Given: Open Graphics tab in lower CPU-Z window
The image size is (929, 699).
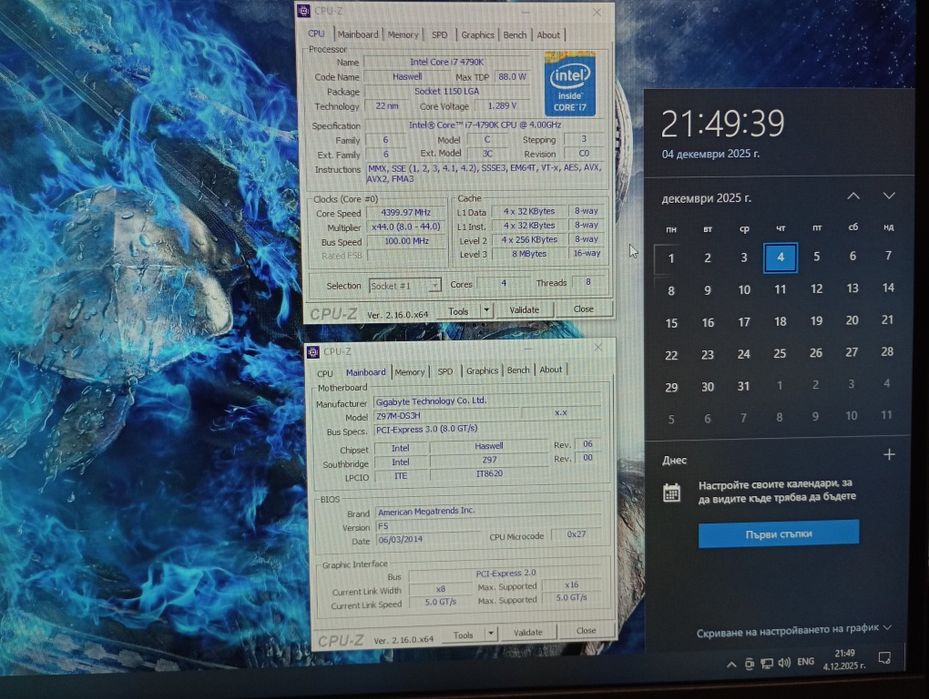Looking at the screenshot, I should [x=482, y=370].
